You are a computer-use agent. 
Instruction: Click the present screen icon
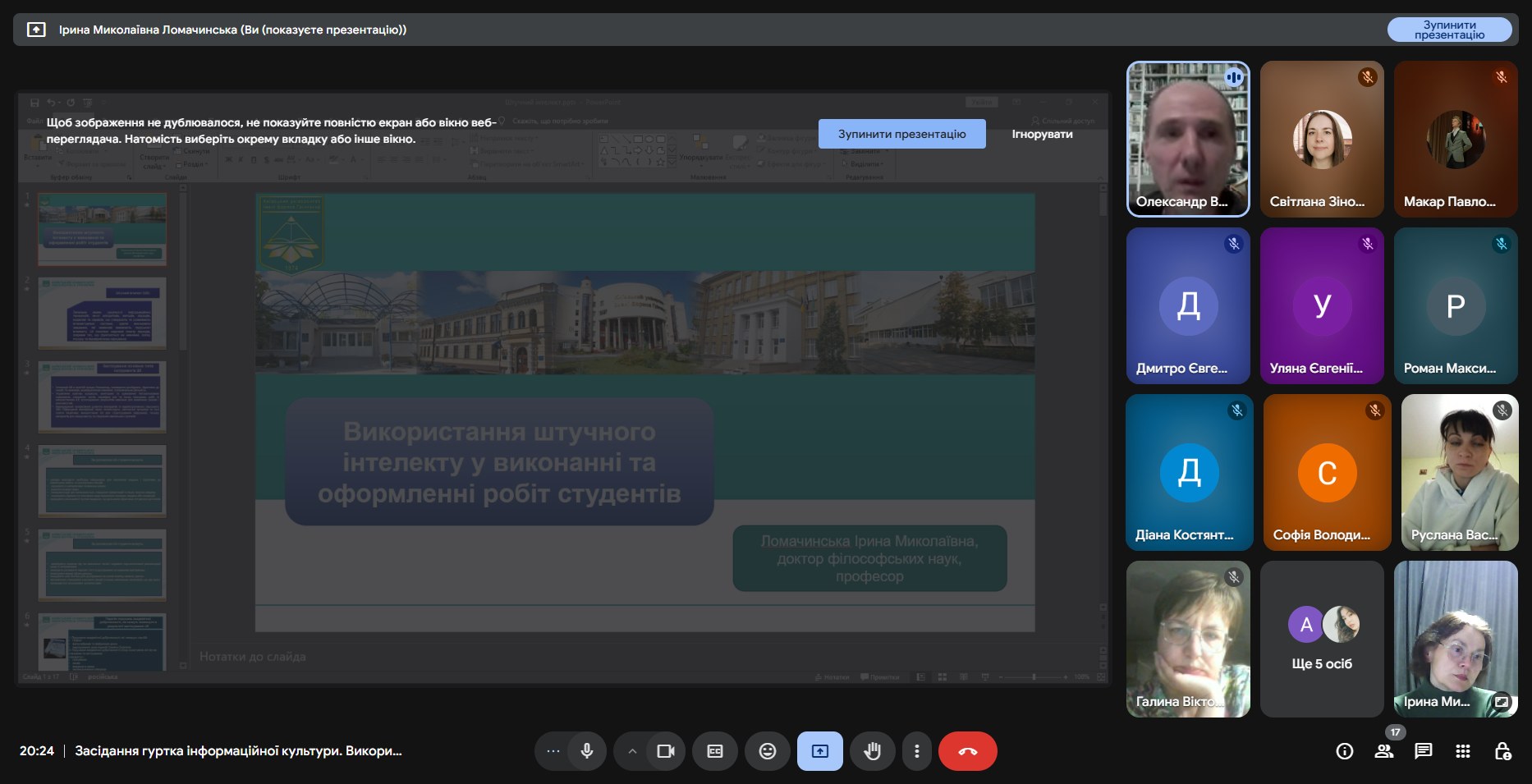(x=820, y=751)
